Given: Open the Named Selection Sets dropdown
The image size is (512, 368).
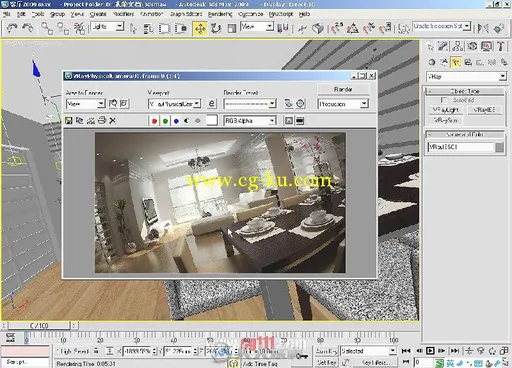Looking at the screenshot, I should (442, 26).
